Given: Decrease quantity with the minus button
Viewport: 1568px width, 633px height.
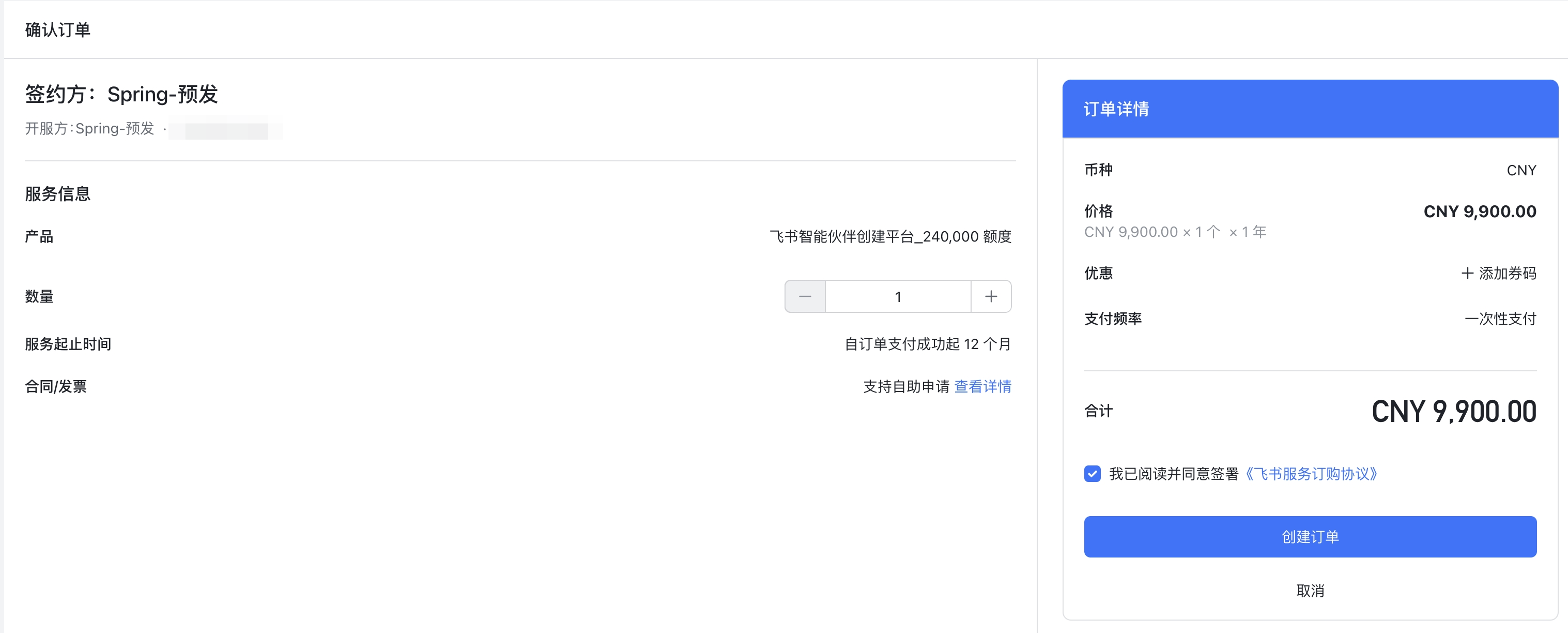Looking at the screenshot, I should [x=805, y=297].
